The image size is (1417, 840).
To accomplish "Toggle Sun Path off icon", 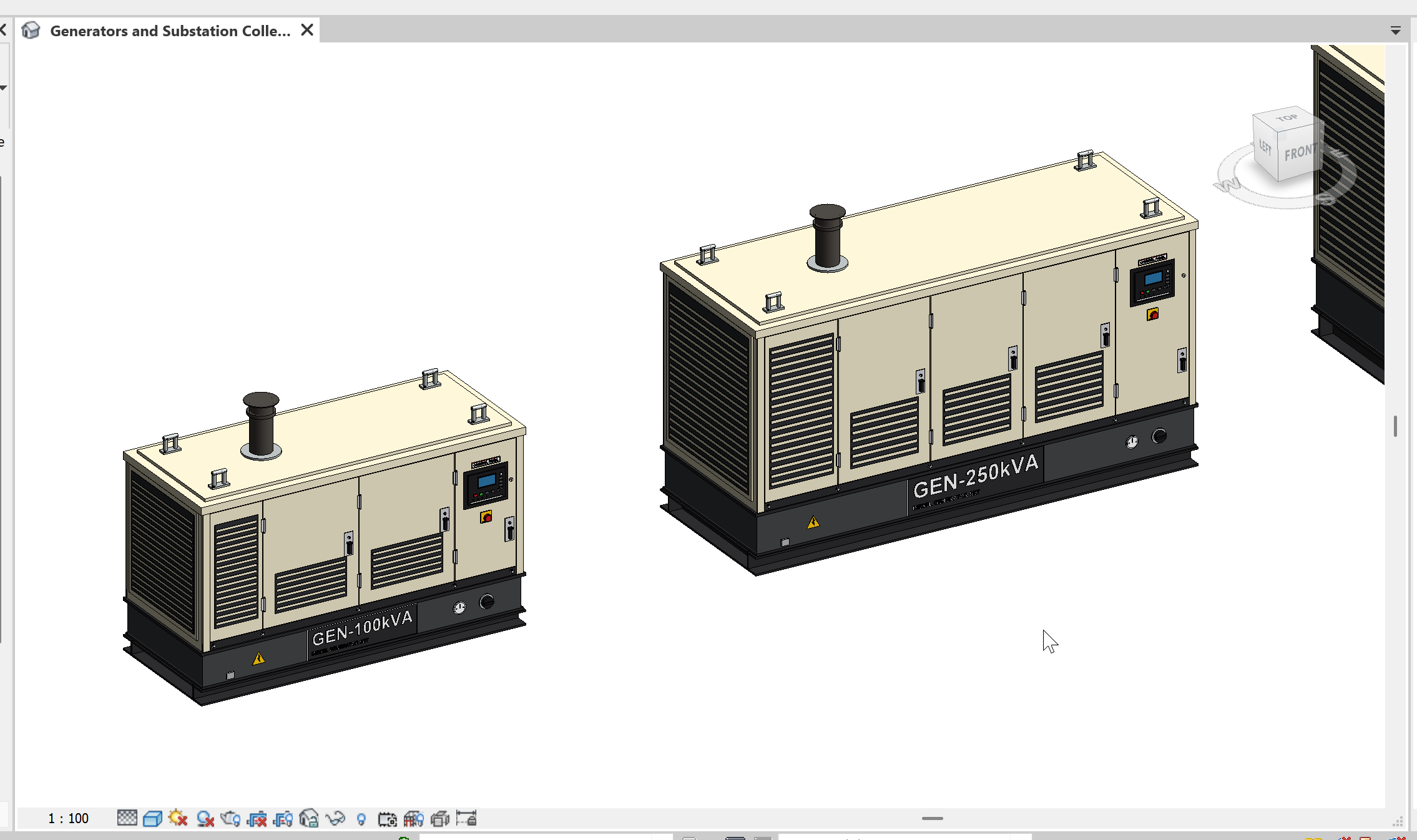I will coord(178,818).
